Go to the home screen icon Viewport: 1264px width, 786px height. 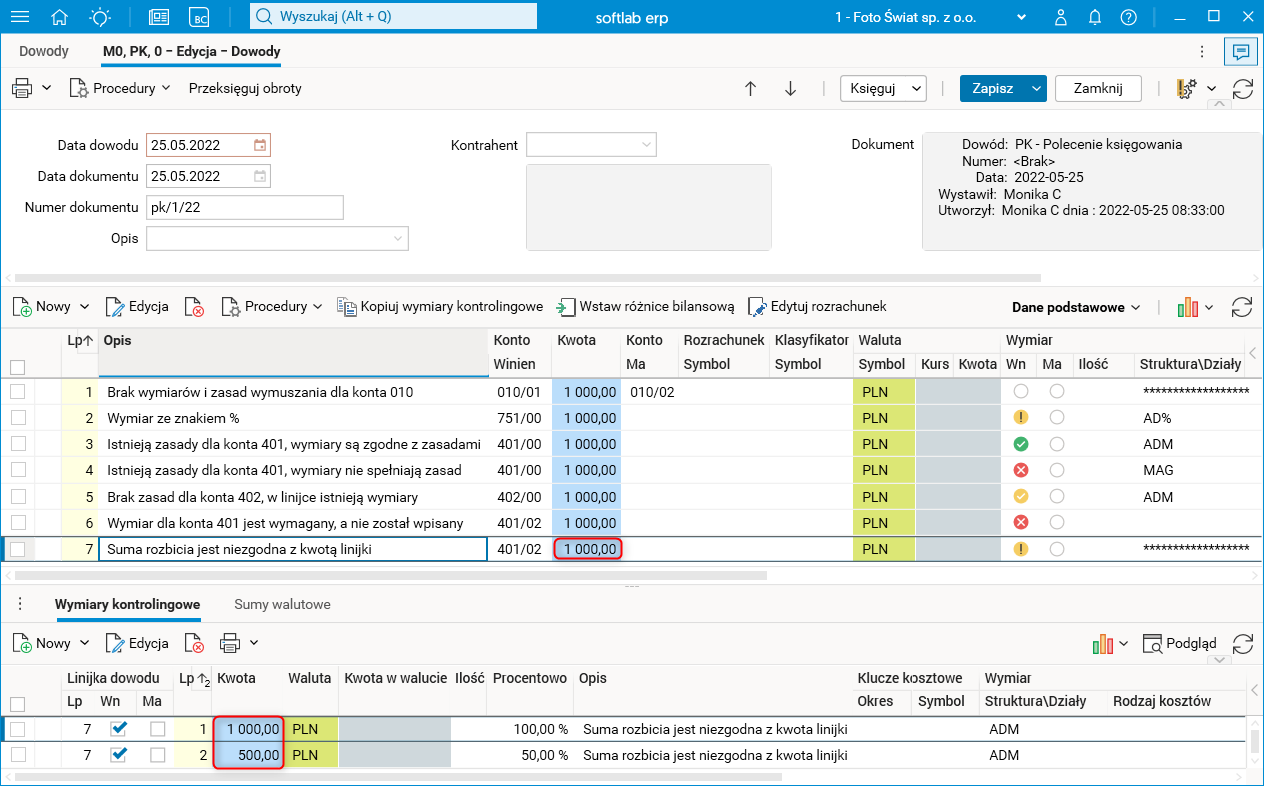[x=60, y=17]
